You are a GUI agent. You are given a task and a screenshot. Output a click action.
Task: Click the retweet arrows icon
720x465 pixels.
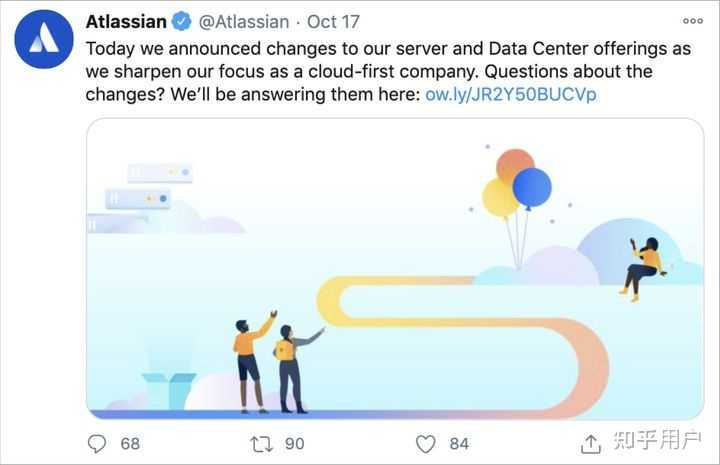(x=261, y=443)
